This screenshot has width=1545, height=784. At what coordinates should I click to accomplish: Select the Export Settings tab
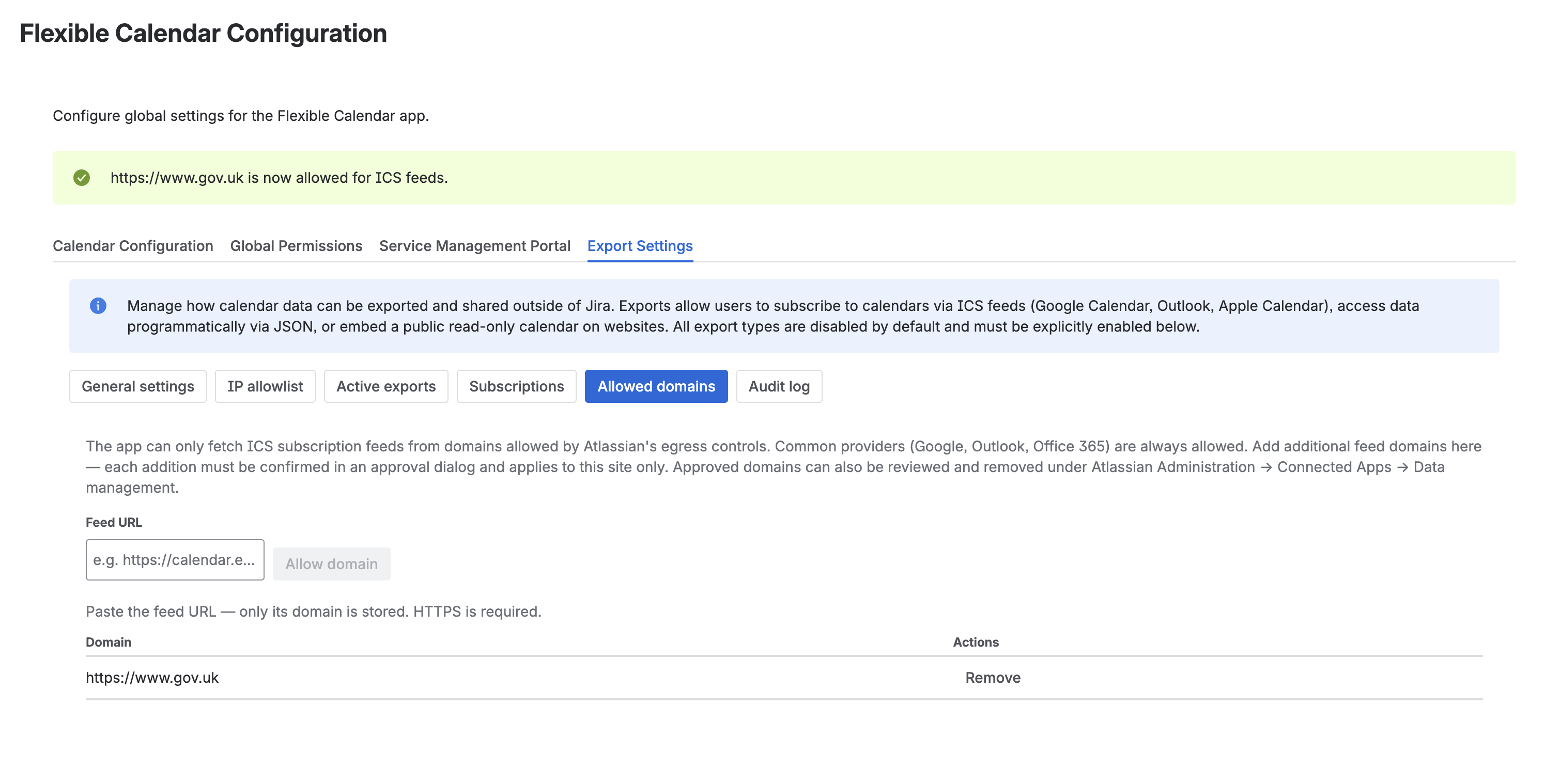click(x=640, y=246)
